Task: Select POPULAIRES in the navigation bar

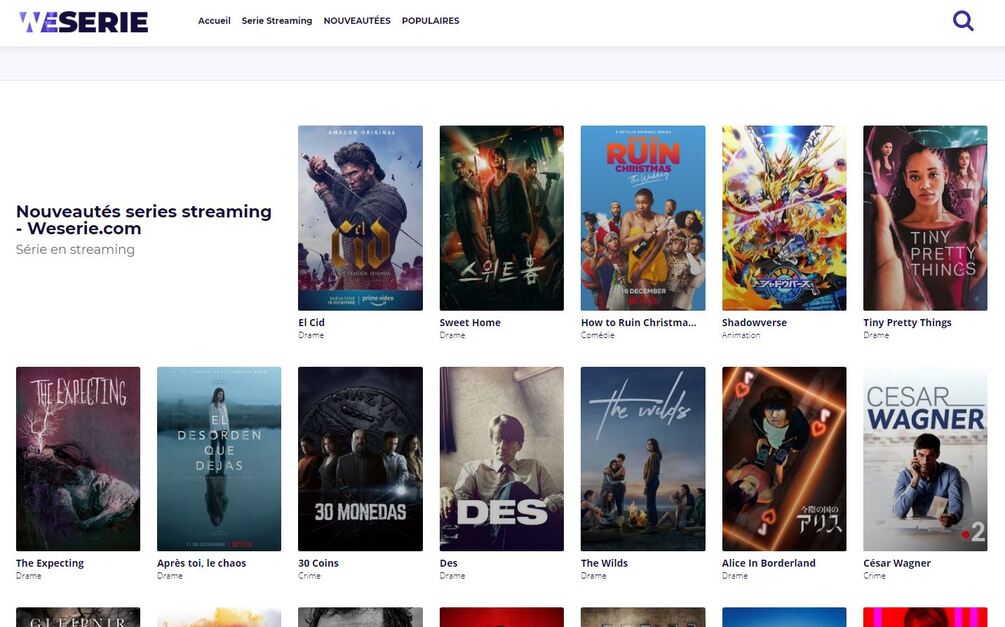Action: [431, 21]
